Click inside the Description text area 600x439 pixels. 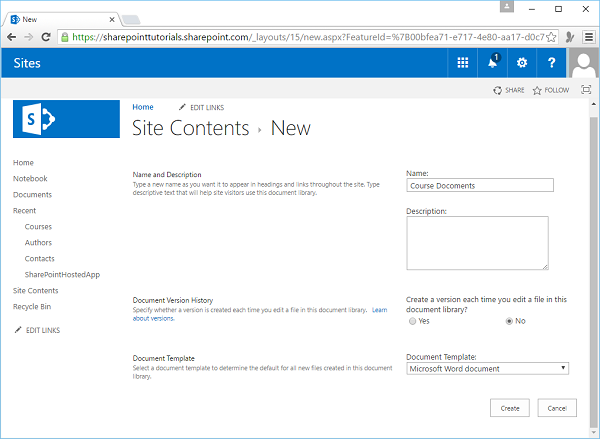click(477, 243)
